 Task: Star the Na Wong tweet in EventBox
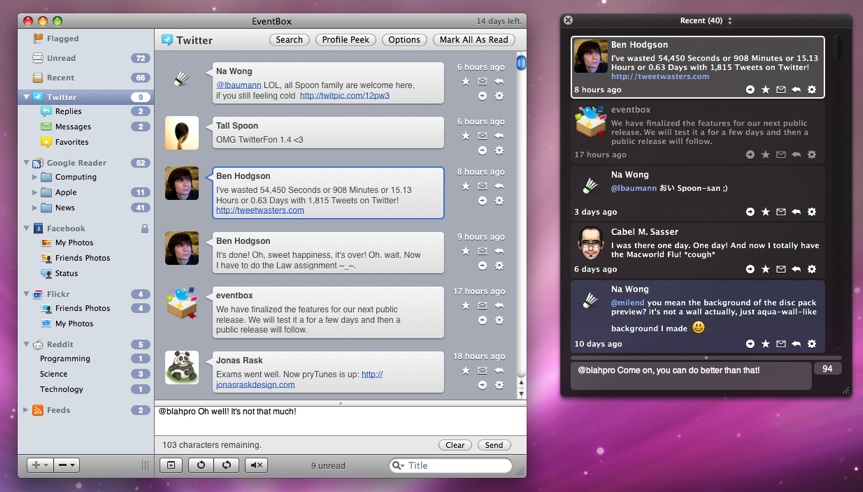point(466,81)
